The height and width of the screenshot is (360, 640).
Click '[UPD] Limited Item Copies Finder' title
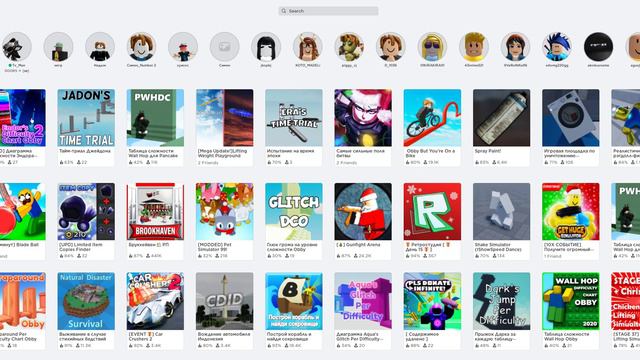coord(81,247)
